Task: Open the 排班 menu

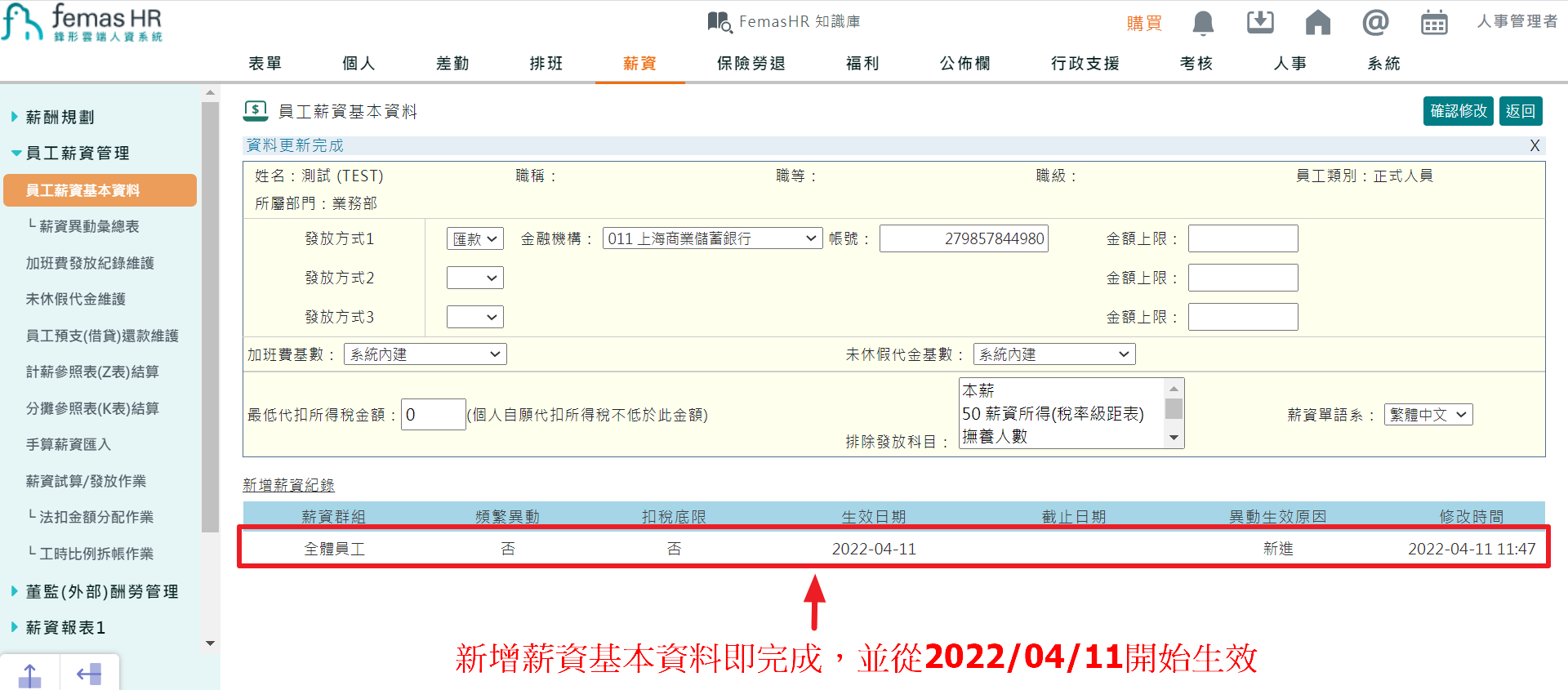Action: click(x=546, y=63)
